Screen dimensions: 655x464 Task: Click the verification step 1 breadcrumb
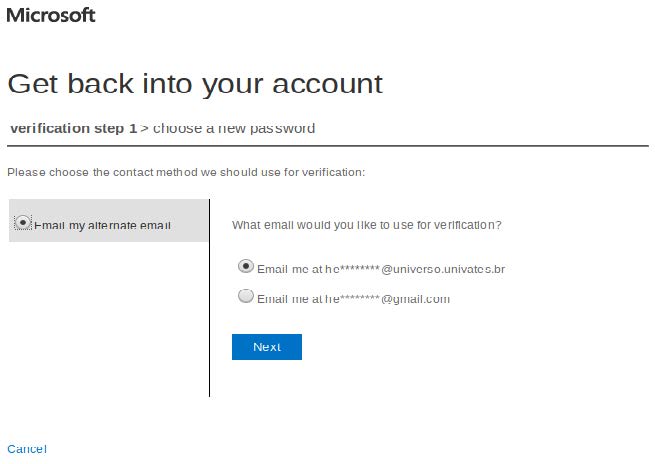point(73,129)
